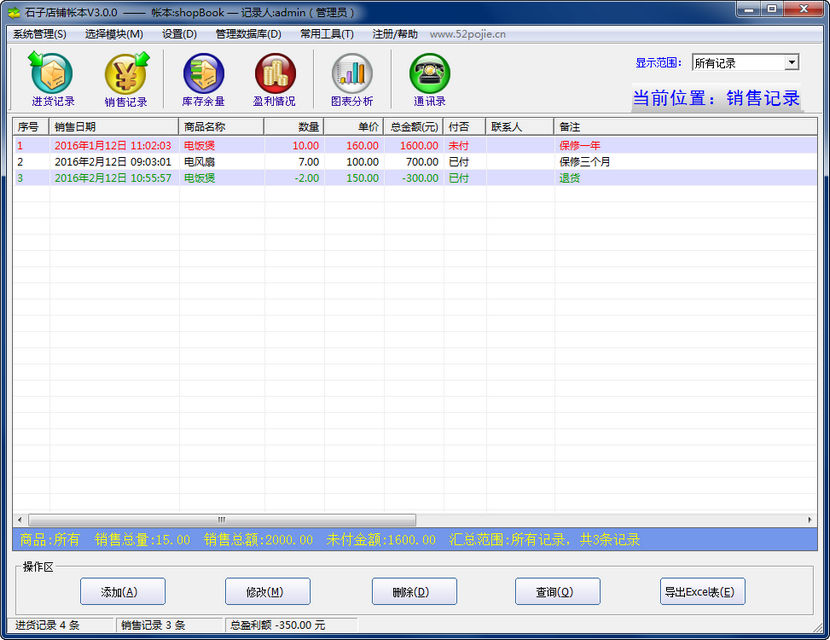Open the 进货记录 purchase records icon
830x640 pixels.
[x=52, y=79]
